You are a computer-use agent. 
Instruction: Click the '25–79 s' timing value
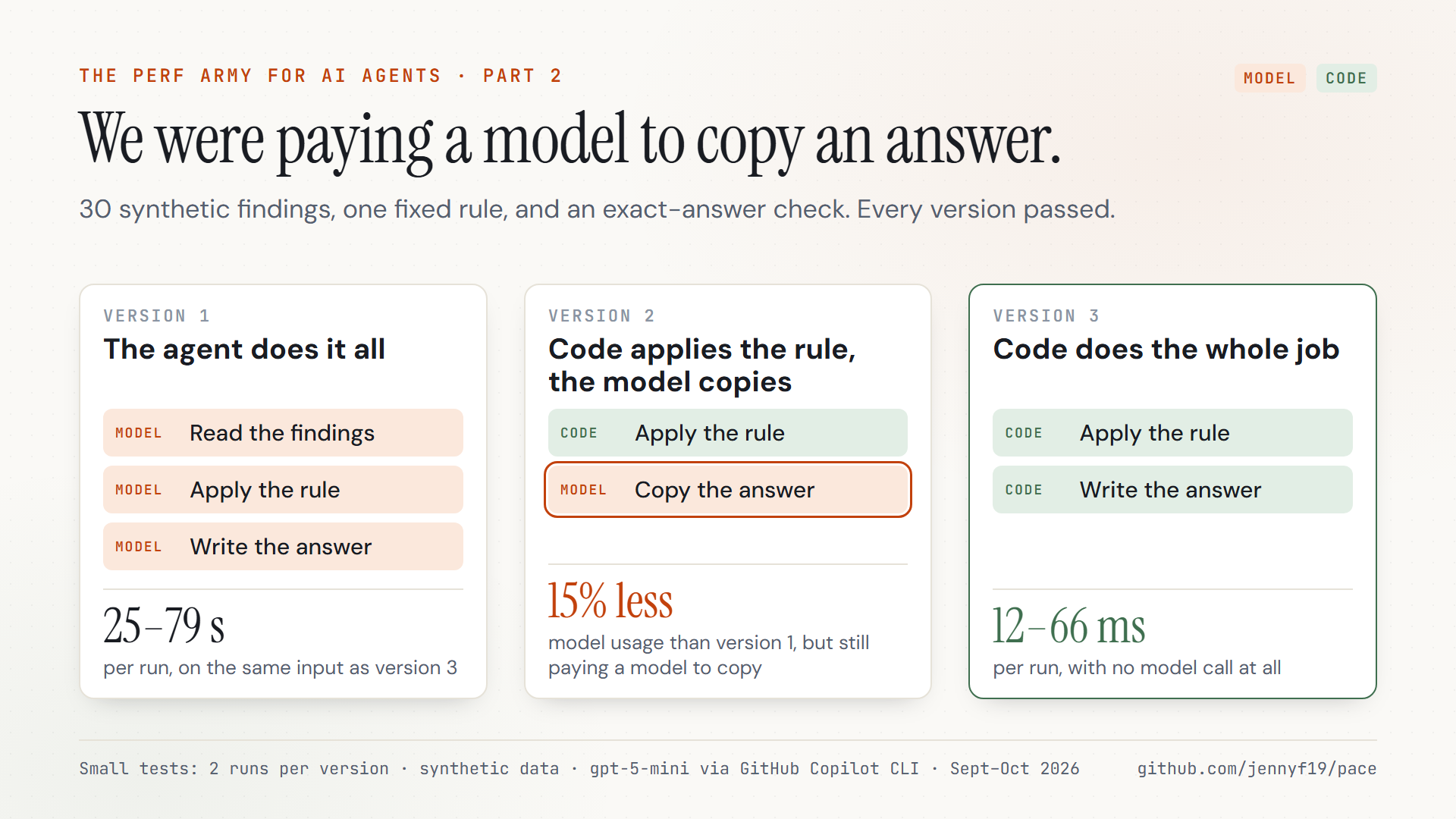pyautogui.click(x=165, y=626)
